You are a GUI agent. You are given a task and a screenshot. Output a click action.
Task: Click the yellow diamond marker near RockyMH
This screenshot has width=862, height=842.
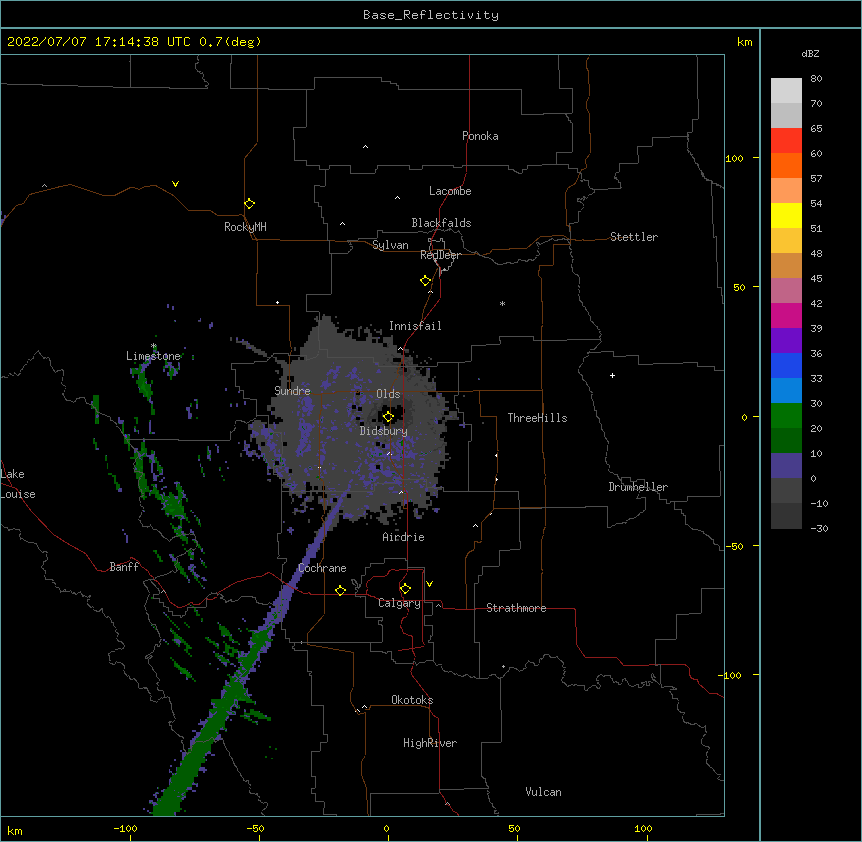point(249,204)
